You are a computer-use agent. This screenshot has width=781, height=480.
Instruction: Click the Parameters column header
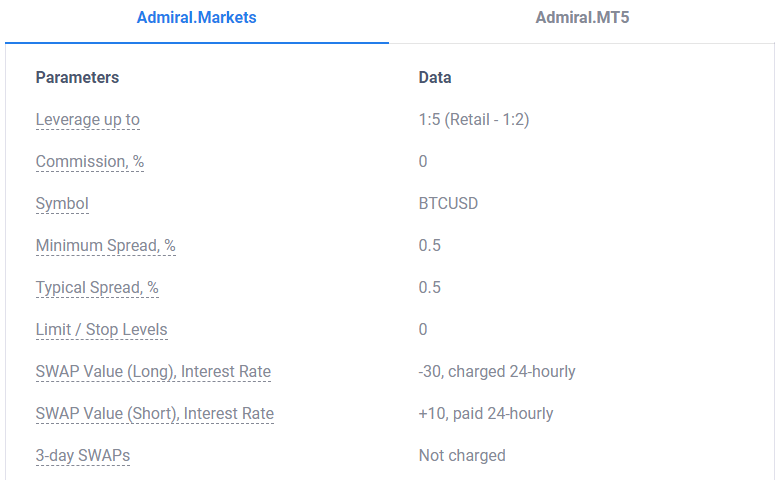point(77,78)
